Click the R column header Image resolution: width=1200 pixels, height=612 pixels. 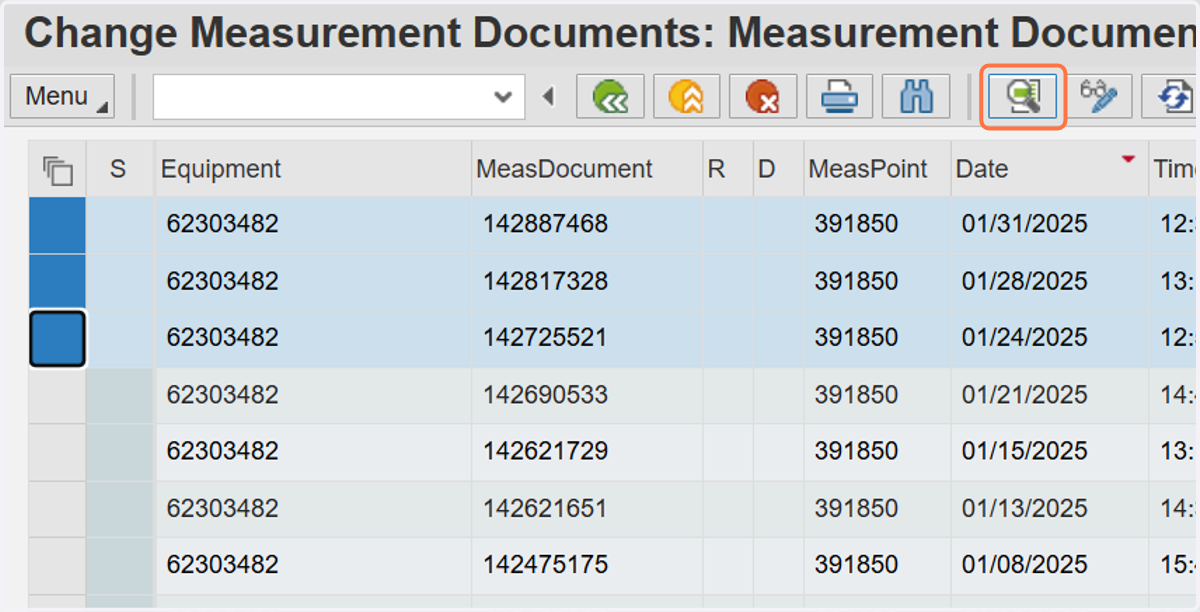pyautogui.click(x=727, y=169)
